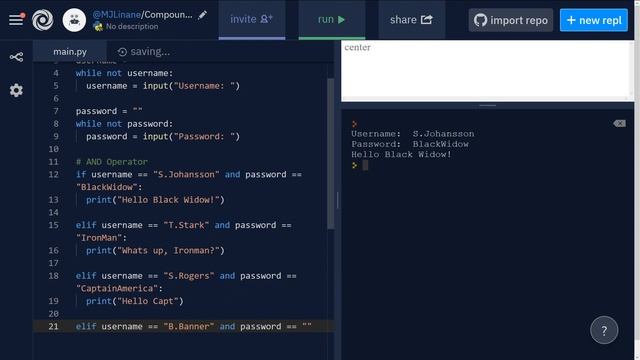The image size is (640, 360).
Task: Run the program
Action: point(332,20)
